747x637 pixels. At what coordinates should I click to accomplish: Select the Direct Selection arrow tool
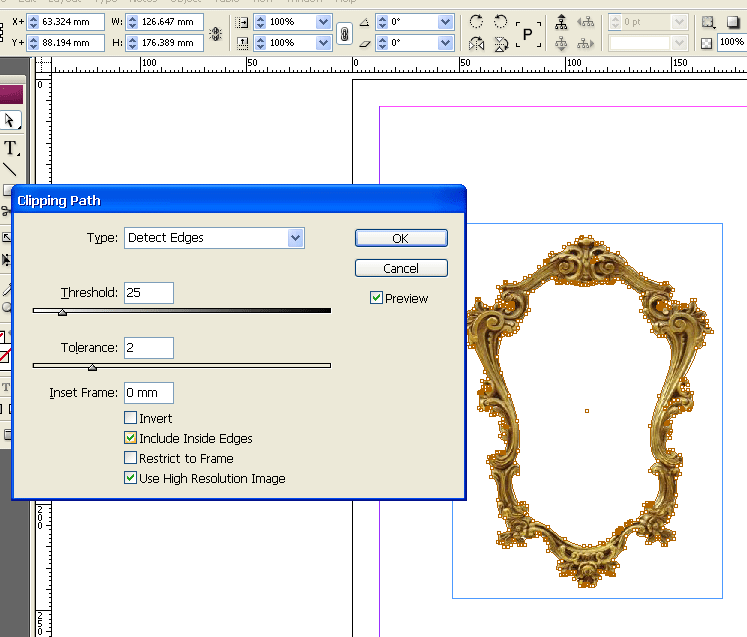click(10, 120)
